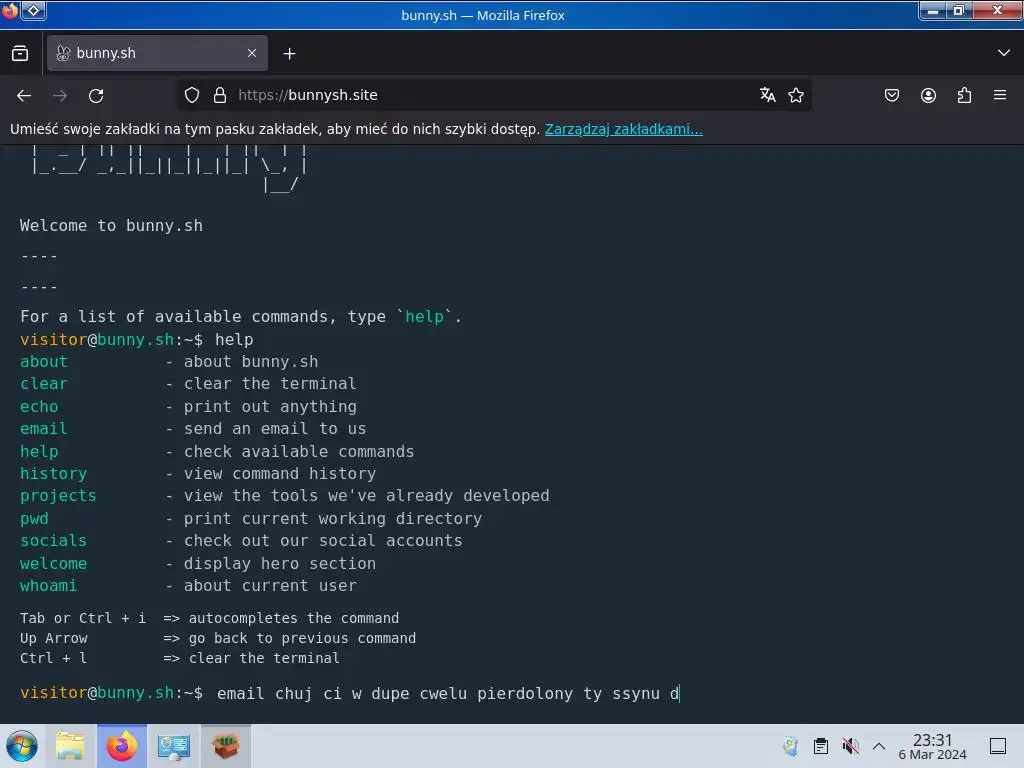This screenshot has width=1024, height=768.
Task: Go back to the previous page
Action: 24,95
